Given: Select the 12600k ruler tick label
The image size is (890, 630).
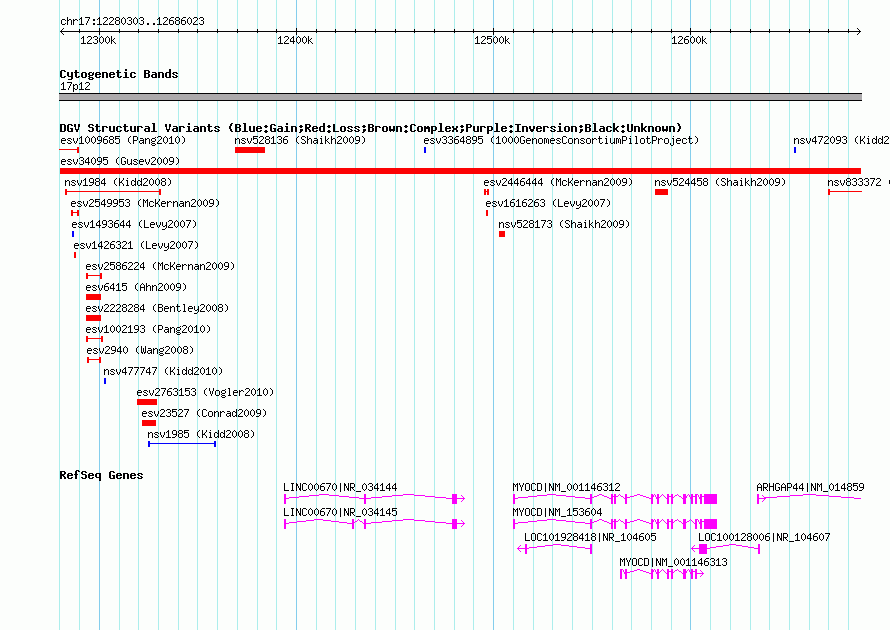Looking at the screenshot, I should 689,40.
